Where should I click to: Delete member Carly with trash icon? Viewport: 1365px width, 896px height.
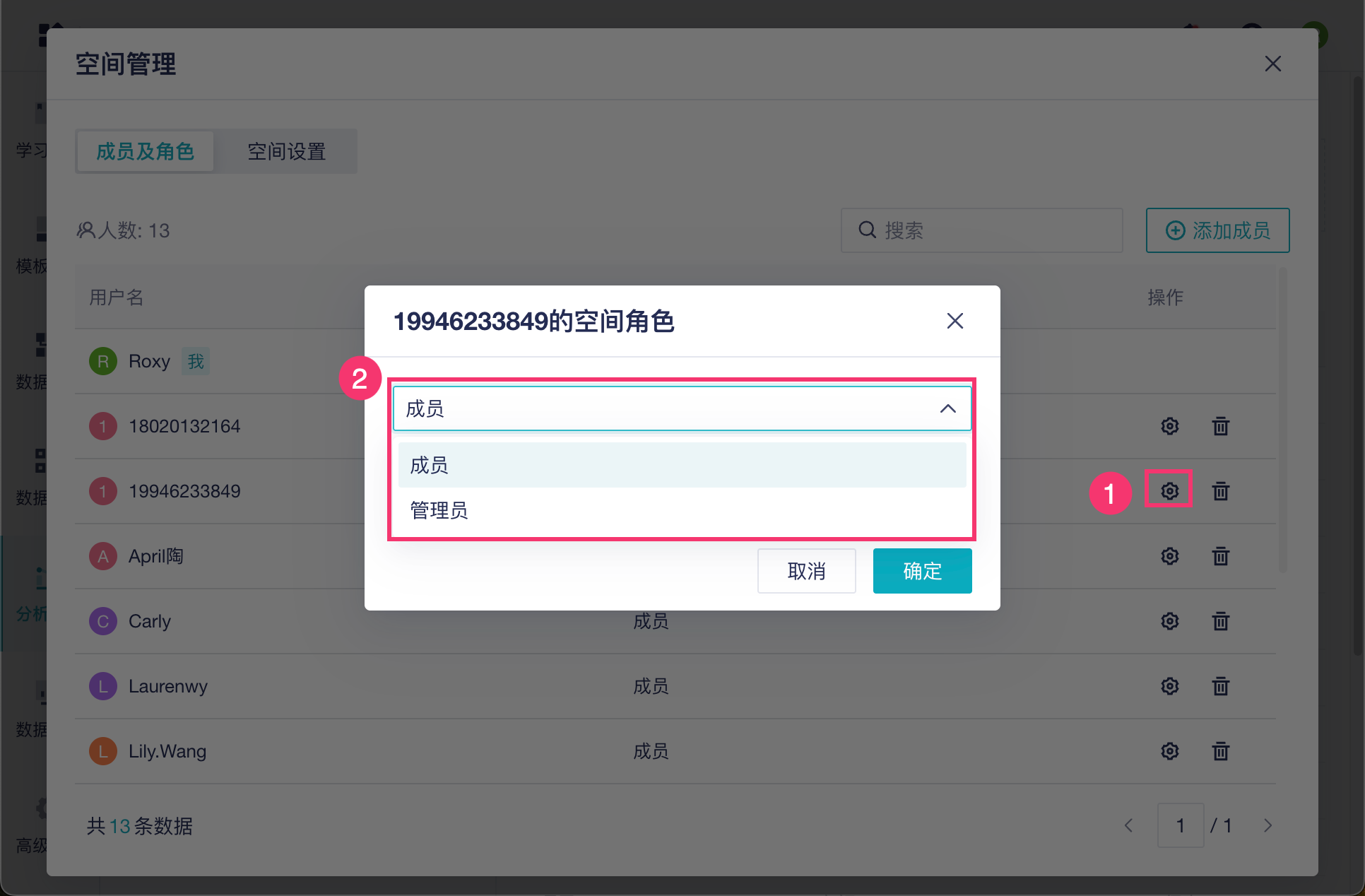click(1220, 621)
